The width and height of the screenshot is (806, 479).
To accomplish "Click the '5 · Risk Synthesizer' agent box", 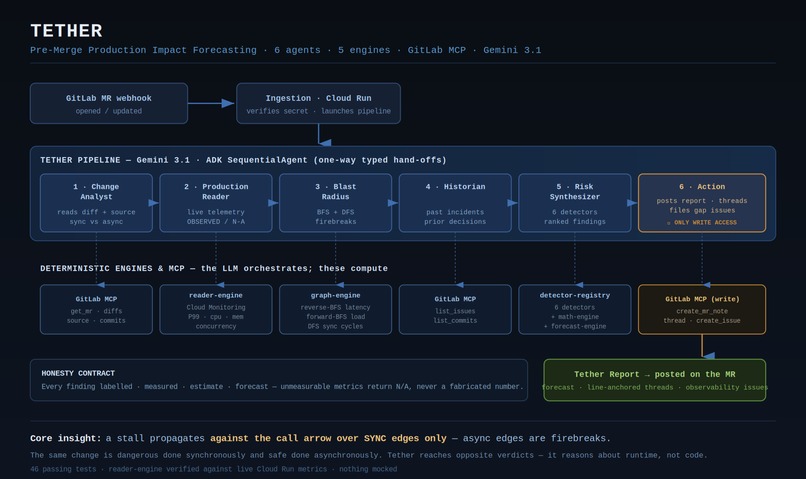I will 575,203.
